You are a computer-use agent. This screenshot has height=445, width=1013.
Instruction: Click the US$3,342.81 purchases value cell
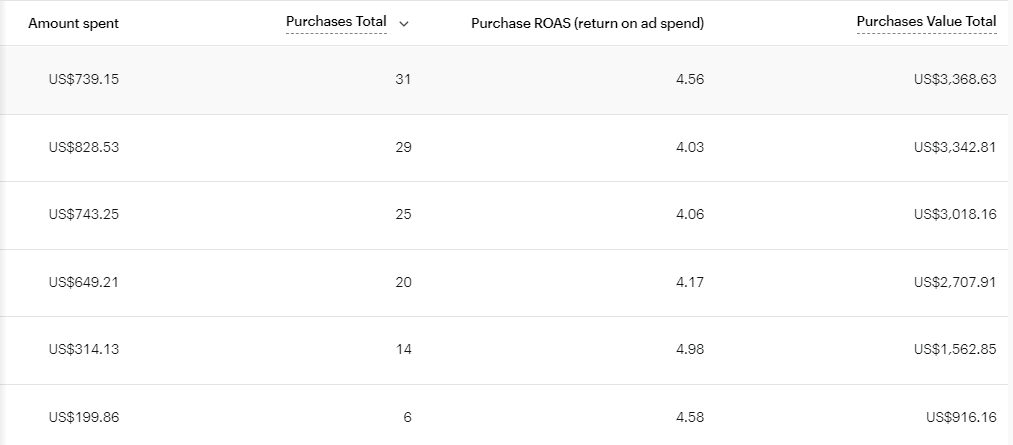click(x=954, y=147)
